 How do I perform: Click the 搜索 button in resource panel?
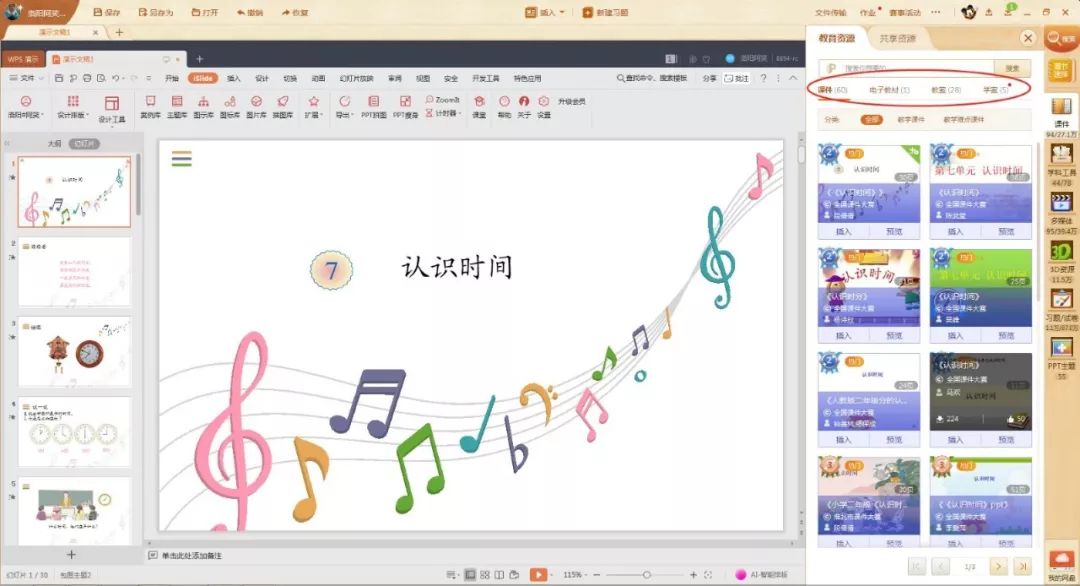coord(1012,68)
